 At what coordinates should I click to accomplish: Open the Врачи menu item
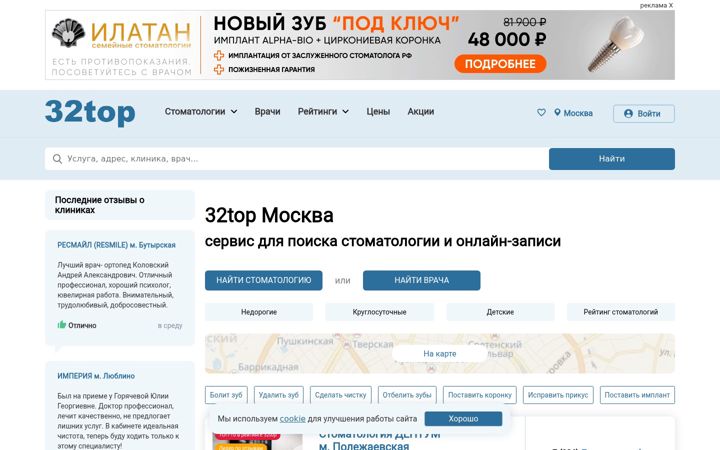267,112
